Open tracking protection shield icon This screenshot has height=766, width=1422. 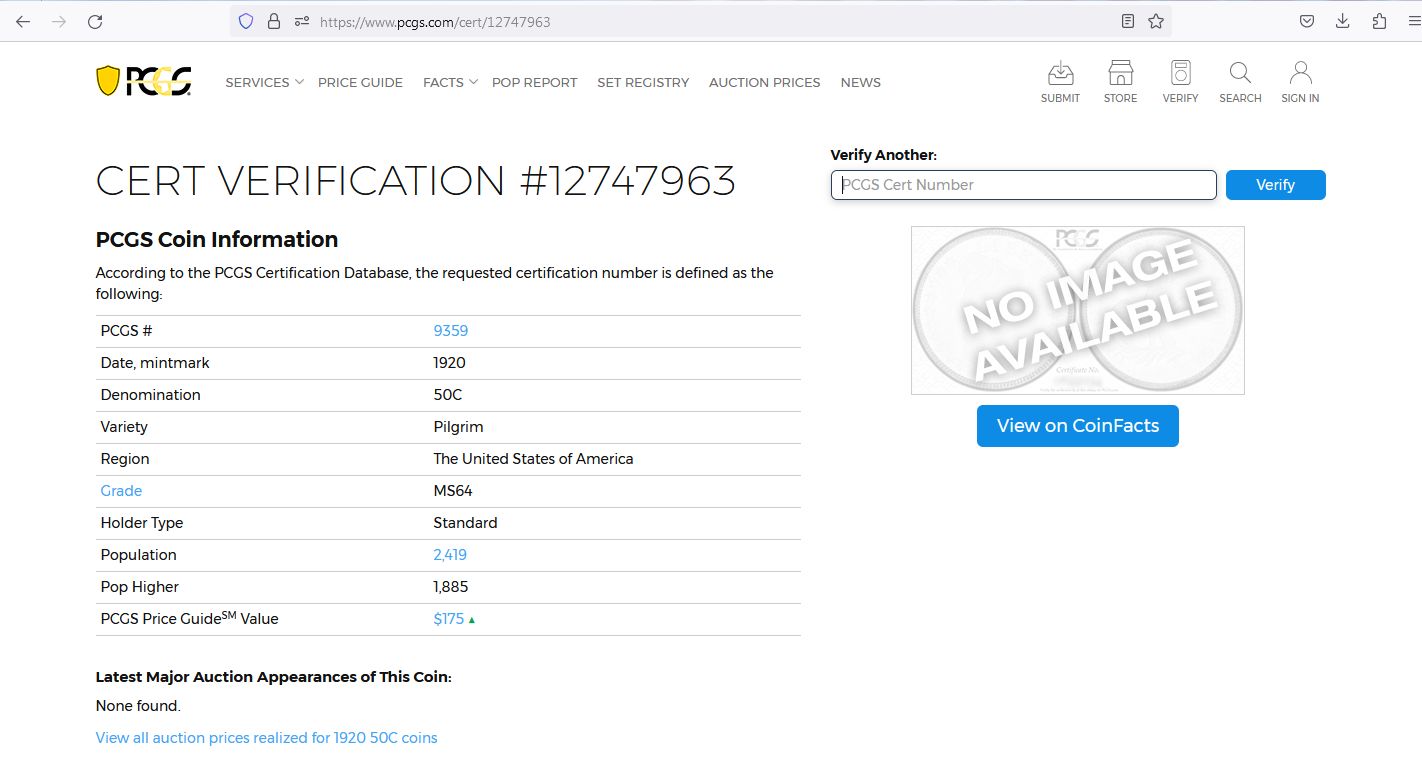click(x=246, y=21)
